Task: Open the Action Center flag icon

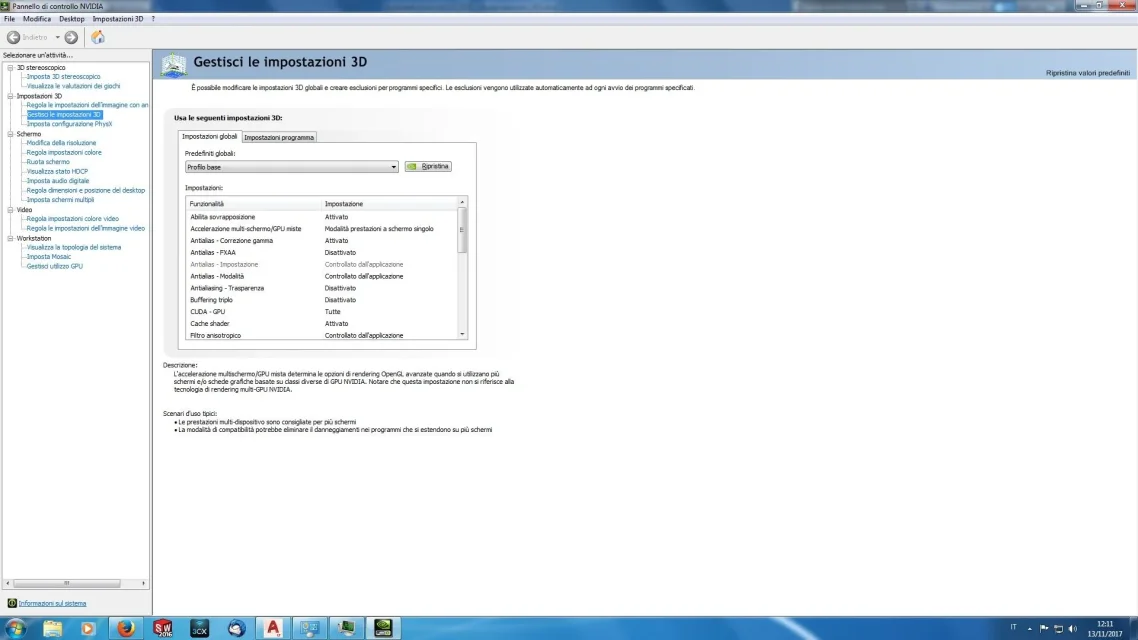Action: tap(1044, 628)
